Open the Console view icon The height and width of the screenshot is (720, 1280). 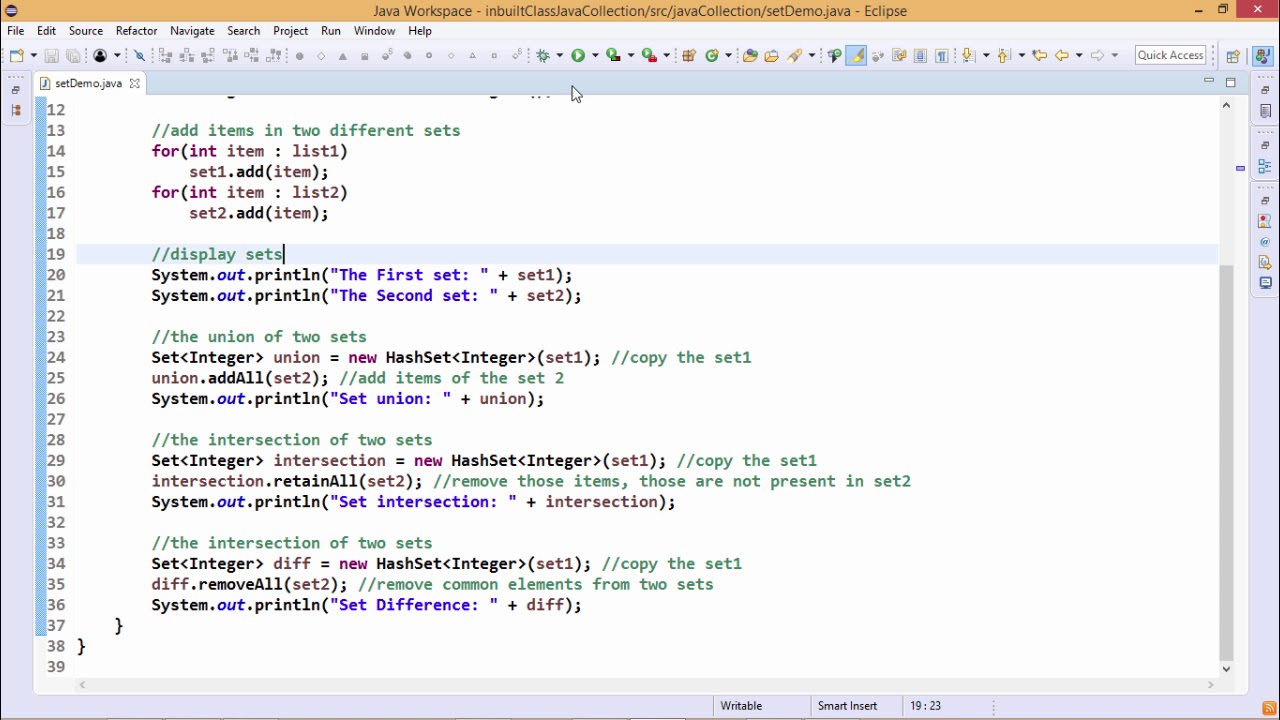pyautogui.click(x=1265, y=284)
